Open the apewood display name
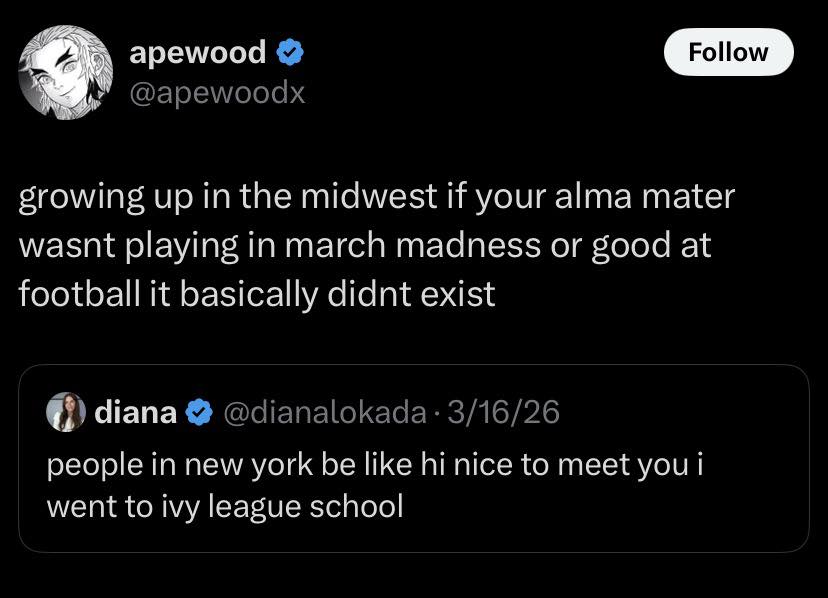 (x=198, y=51)
